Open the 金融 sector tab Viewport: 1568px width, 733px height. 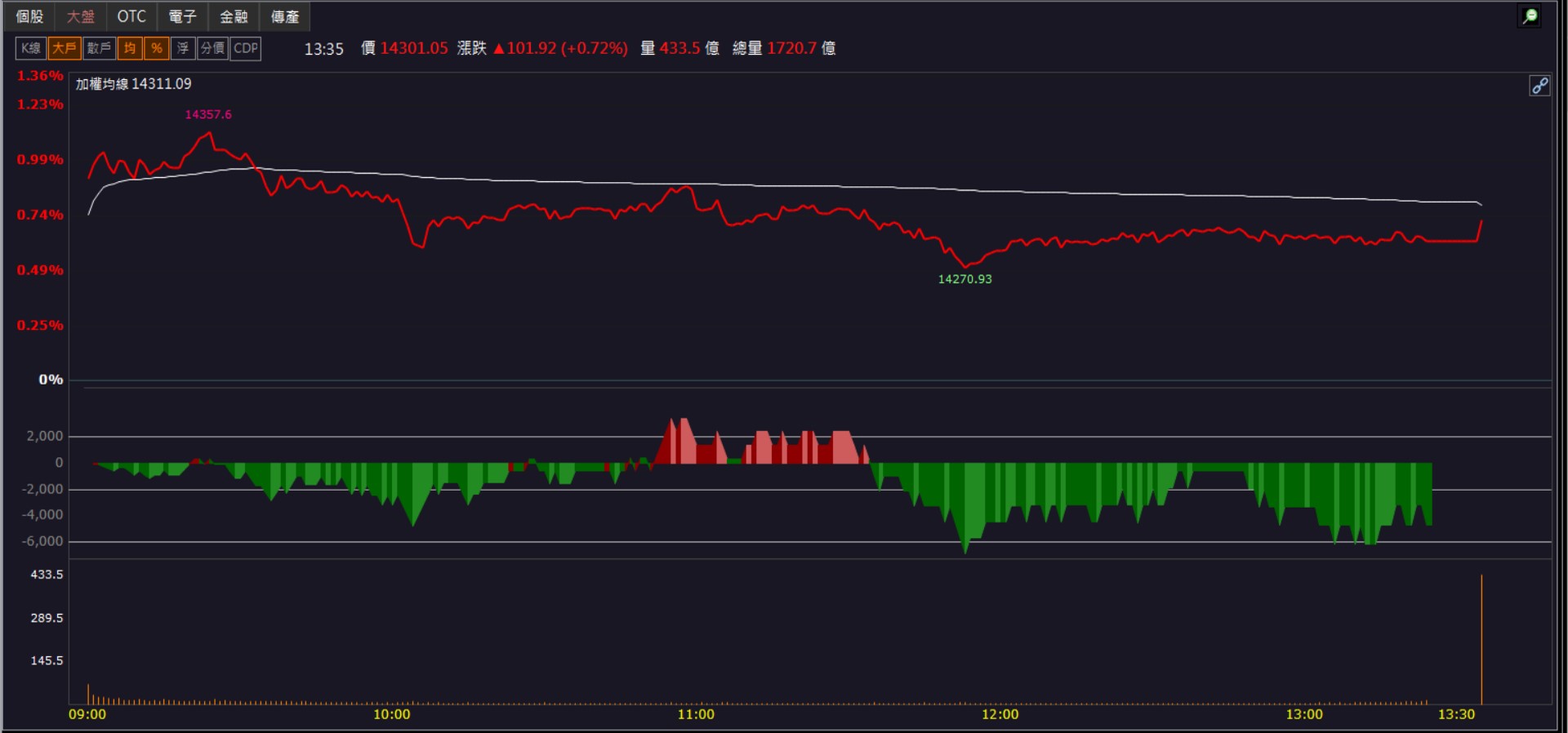pos(234,16)
